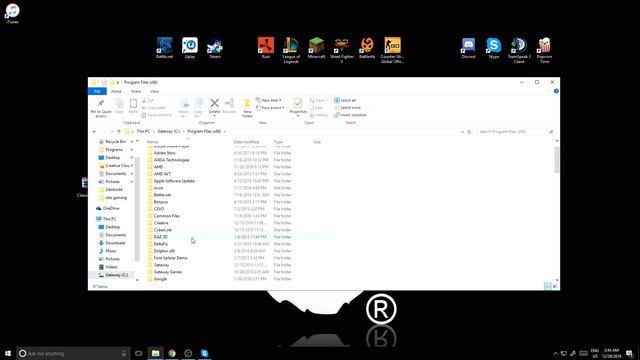Image resolution: width=640 pixels, height=360 pixels.
Task: Click Paste shortcut in ribbon
Action: pyautogui.click(x=157, y=115)
